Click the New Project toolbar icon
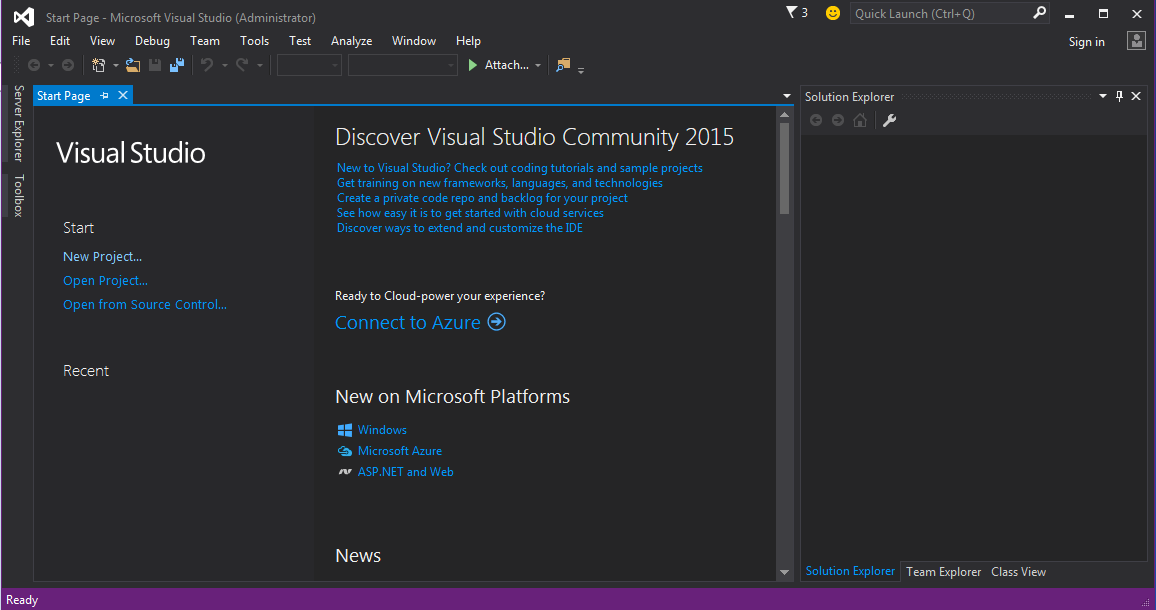The width and height of the screenshot is (1156, 610). click(x=98, y=65)
